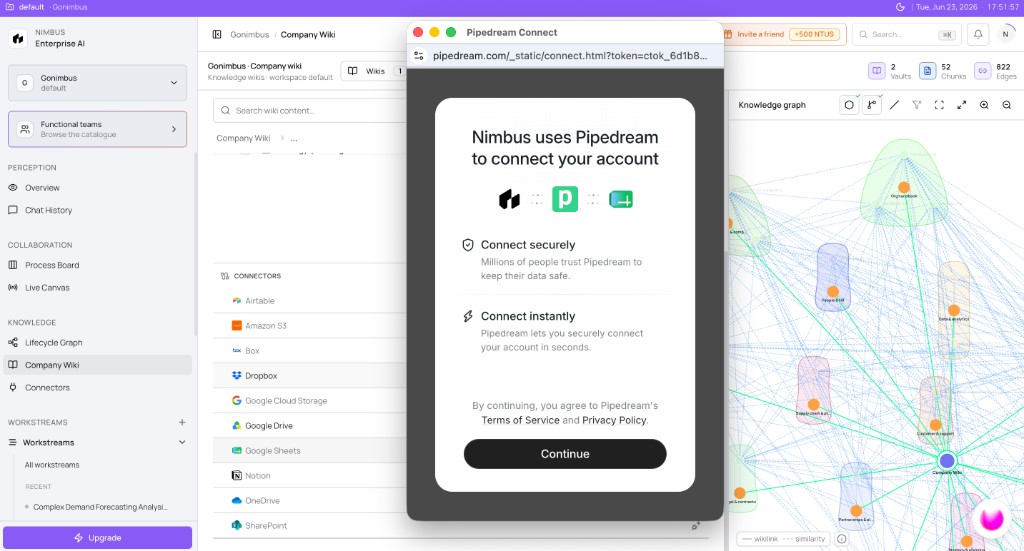Screen dimensions: 1024x551
Task: Open the N user avatar
Action: tap(1006, 35)
